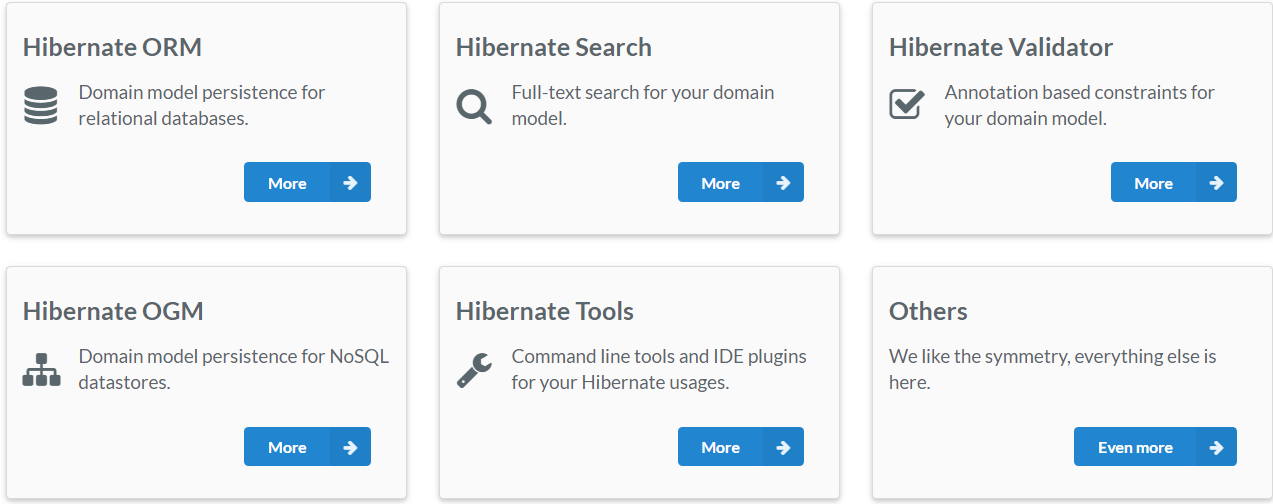The image size is (1273, 504).
Task: Select the Hibernate Tools heading
Action: [x=545, y=311]
